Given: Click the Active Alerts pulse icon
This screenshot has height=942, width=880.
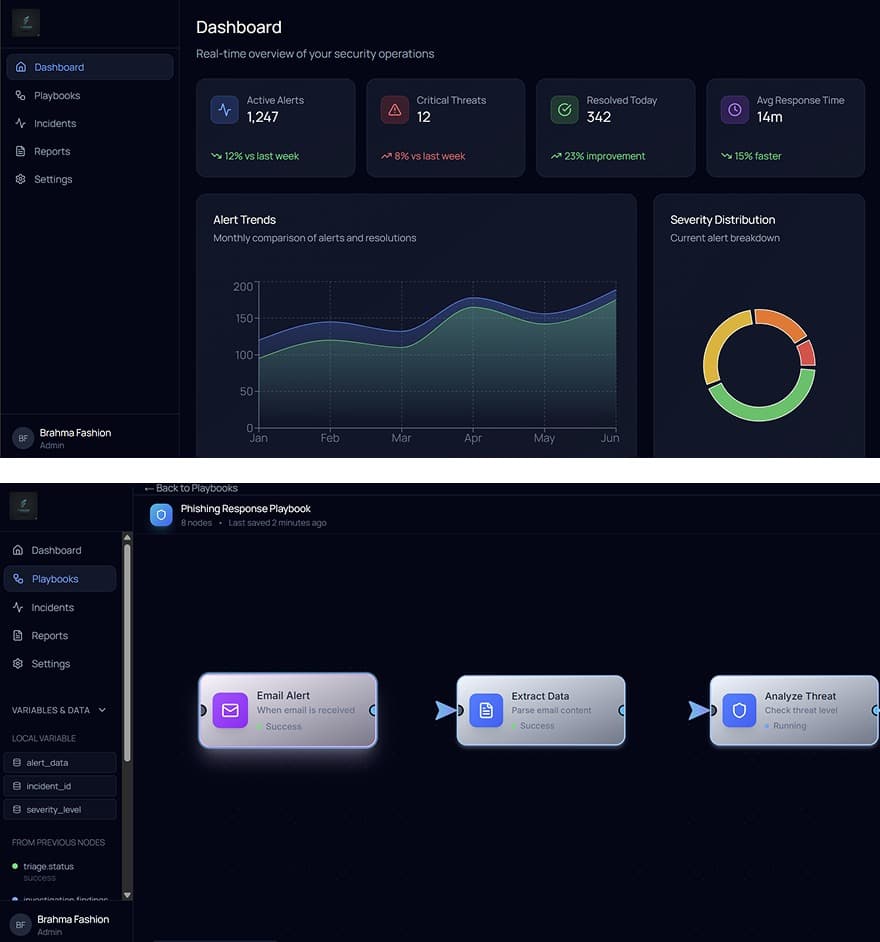Looking at the screenshot, I should click(224, 110).
